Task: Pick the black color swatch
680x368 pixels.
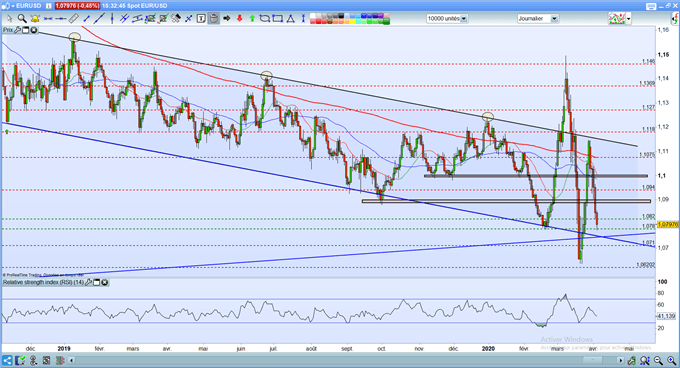Action: tap(341, 16)
